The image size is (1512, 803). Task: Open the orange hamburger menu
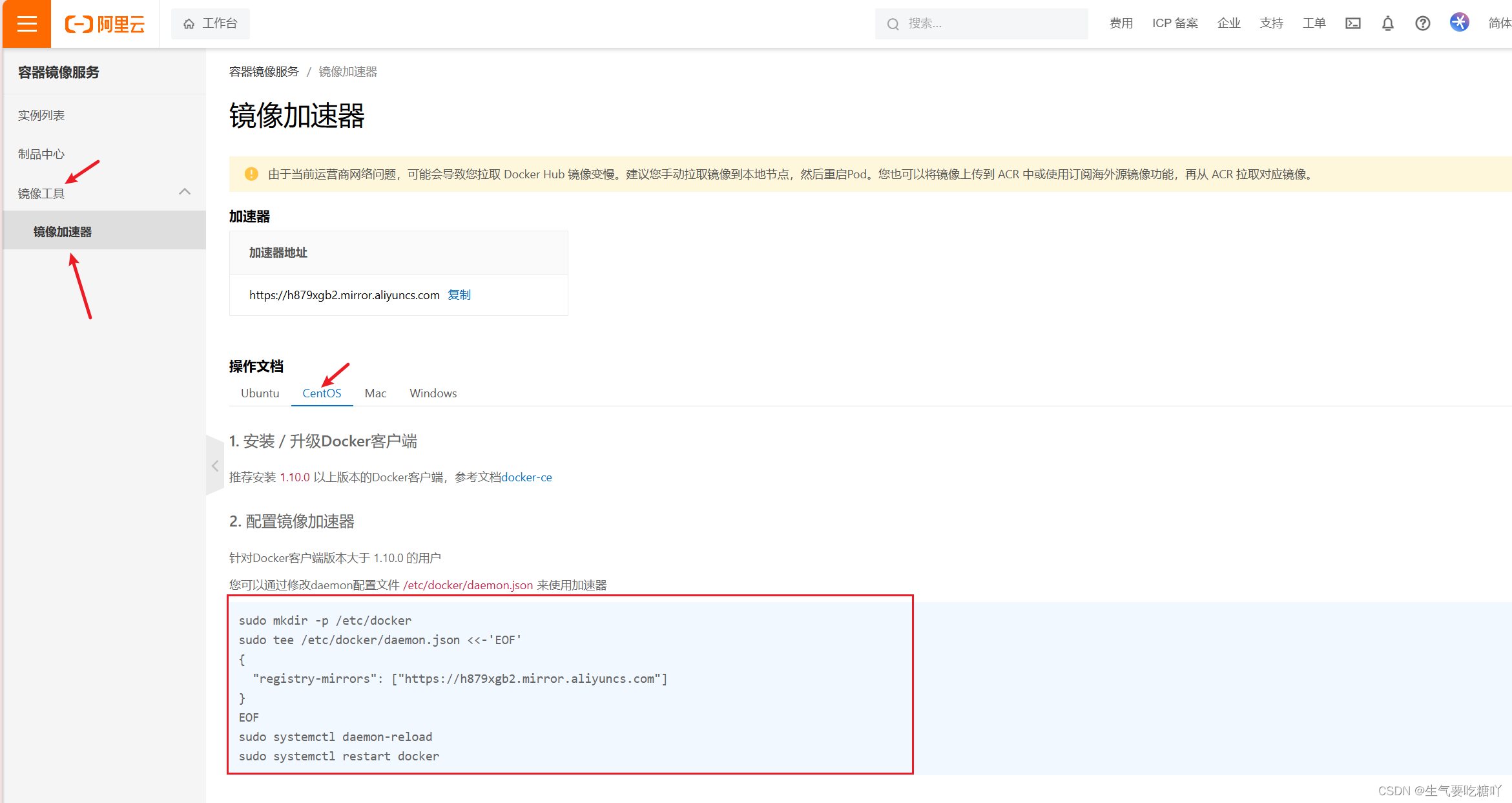pos(26,24)
